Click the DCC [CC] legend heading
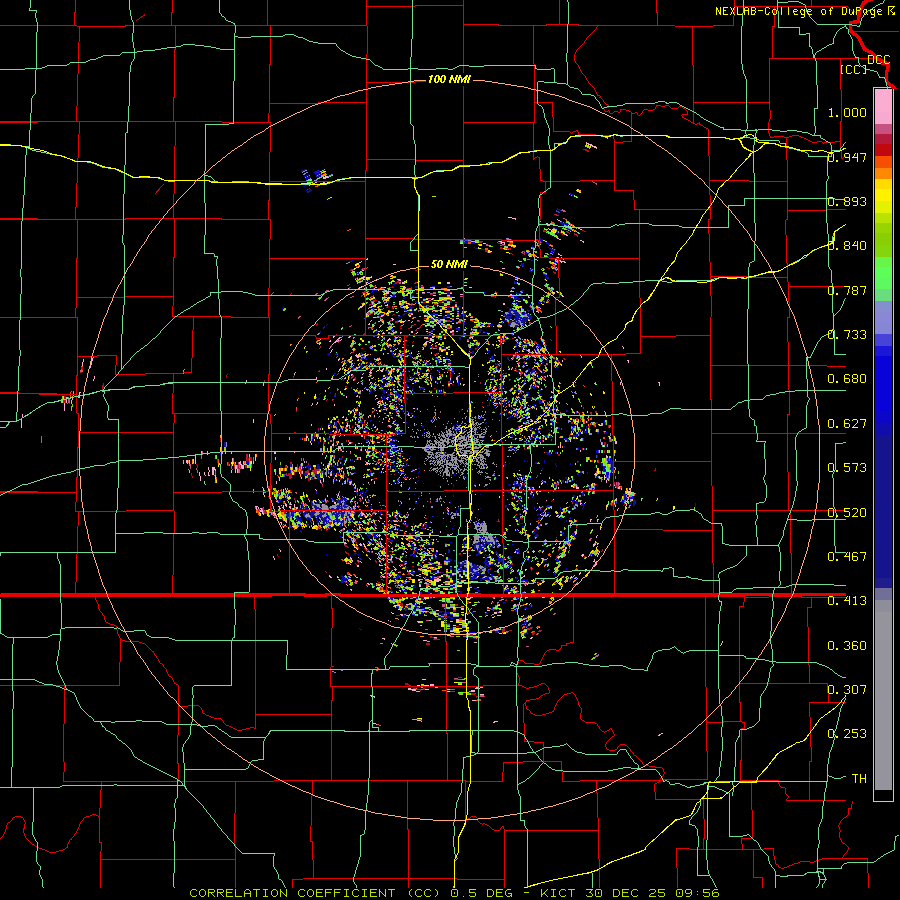This screenshot has height=900, width=900. (x=867, y=64)
